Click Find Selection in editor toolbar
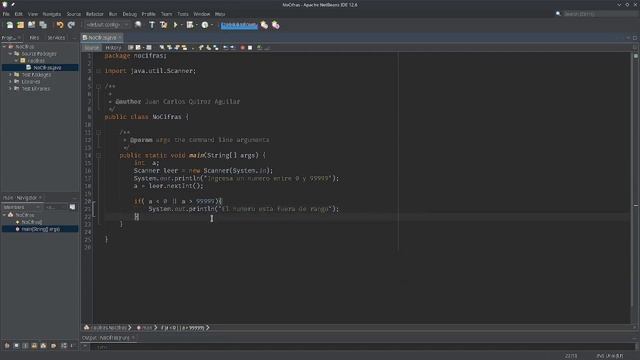Viewport: 640px width, 360px height. 162,48
